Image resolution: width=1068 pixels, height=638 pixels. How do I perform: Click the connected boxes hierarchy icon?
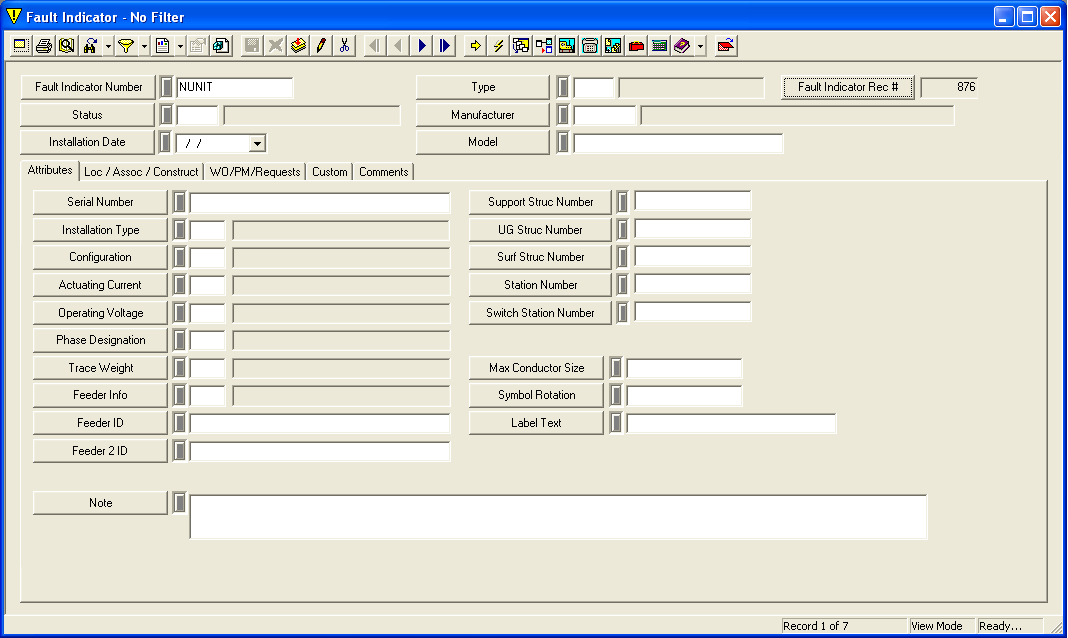[x=544, y=46]
